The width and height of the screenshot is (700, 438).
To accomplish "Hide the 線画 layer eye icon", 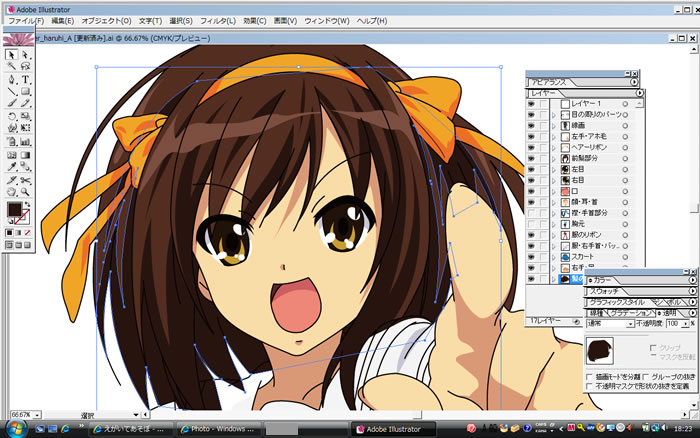I will (531, 125).
